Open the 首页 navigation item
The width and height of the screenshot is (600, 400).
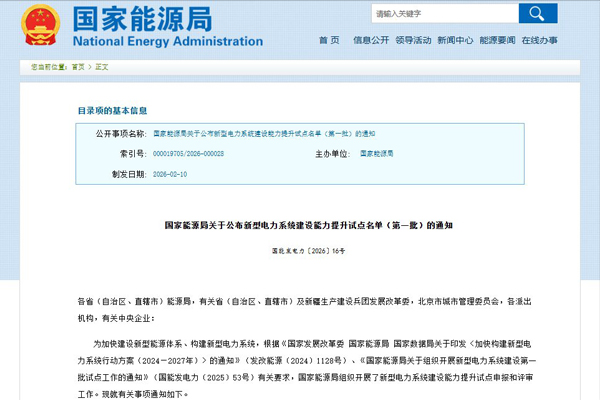(328, 40)
